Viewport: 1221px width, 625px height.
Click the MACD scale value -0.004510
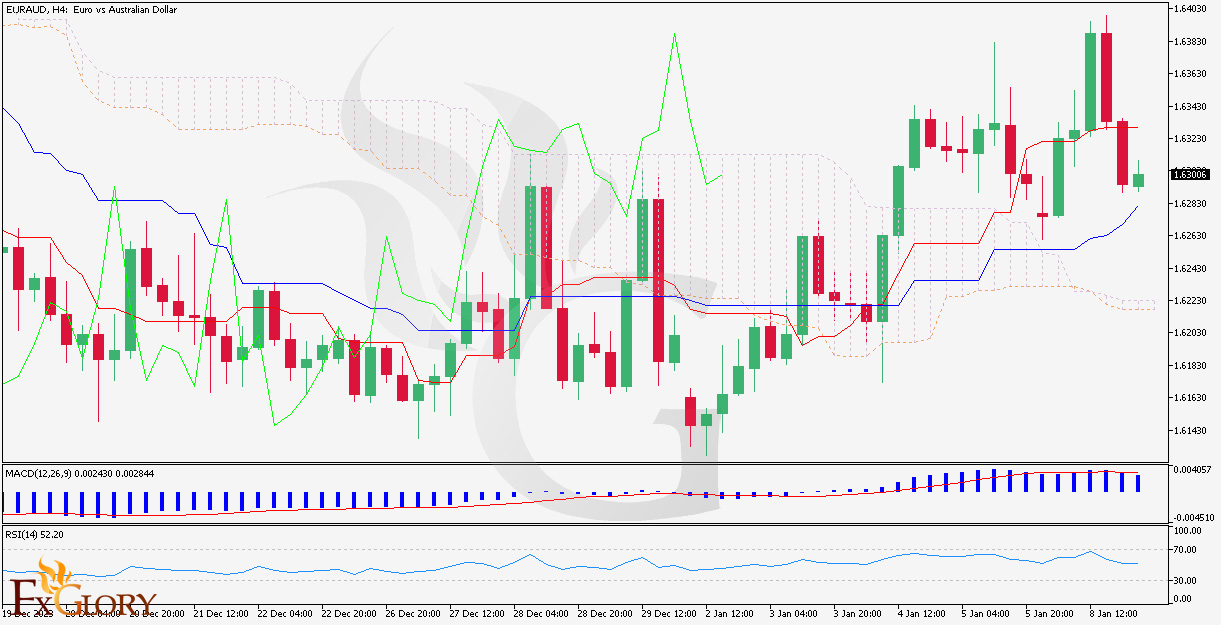pyautogui.click(x=1193, y=518)
